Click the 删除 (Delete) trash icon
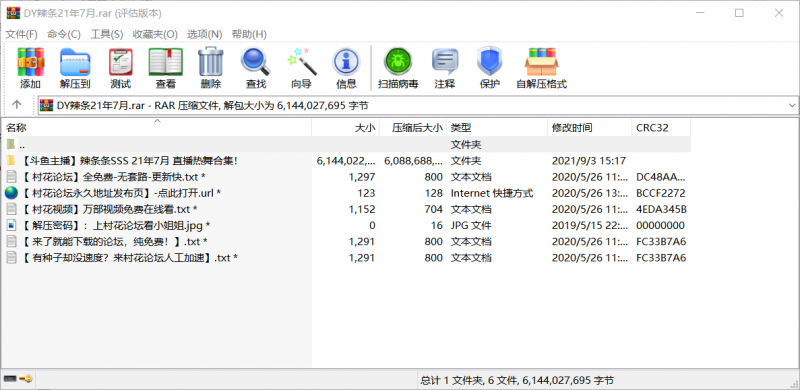Image resolution: width=800 pixels, height=390 pixels. point(210,62)
